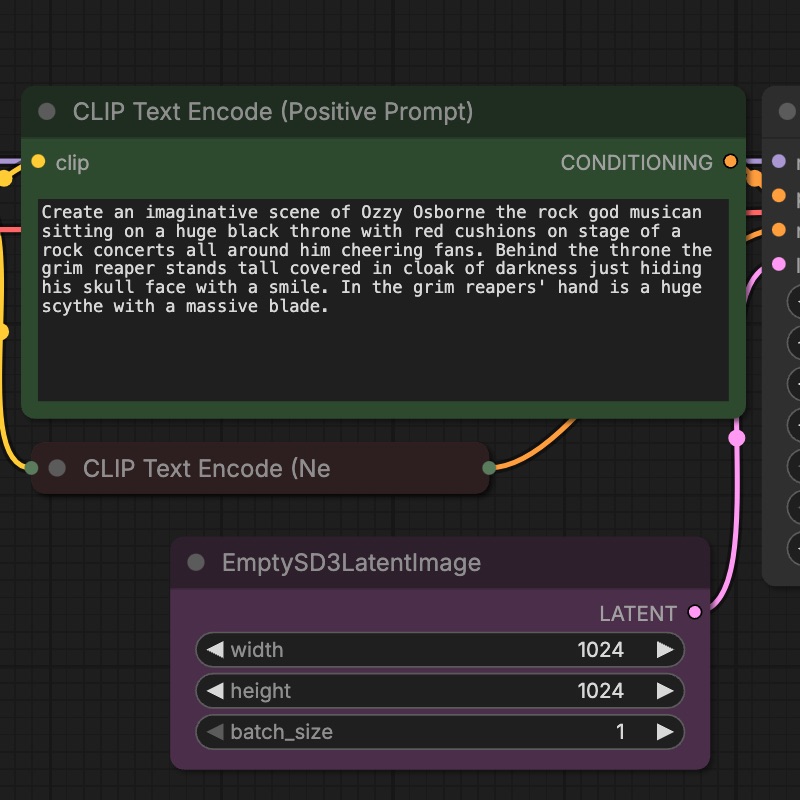Decrease the width value with the left arrow
This screenshot has height=800, width=800.
coord(216,650)
